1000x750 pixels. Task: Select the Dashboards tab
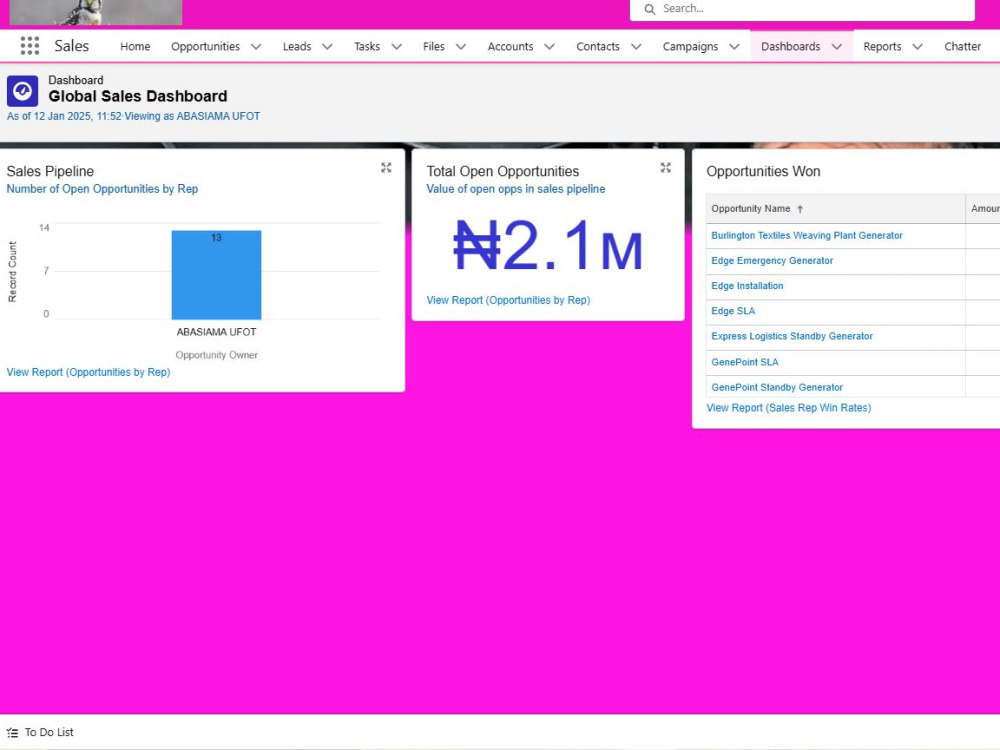click(x=790, y=47)
